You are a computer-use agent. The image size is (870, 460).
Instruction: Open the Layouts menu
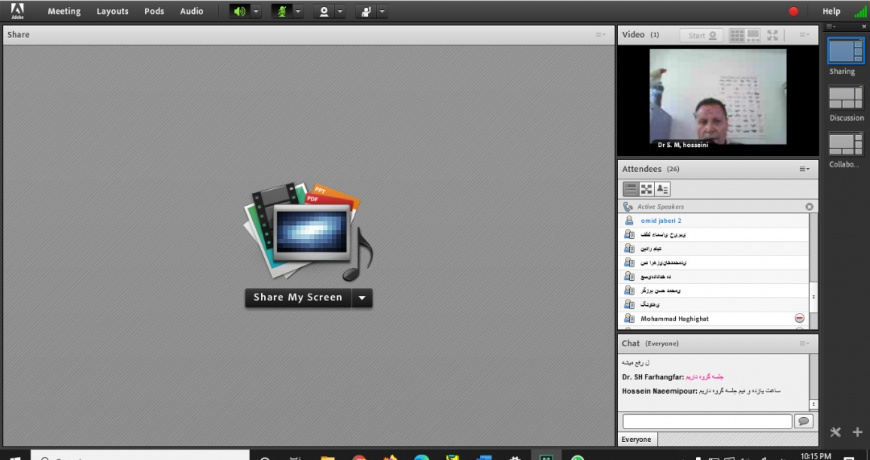(112, 11)
